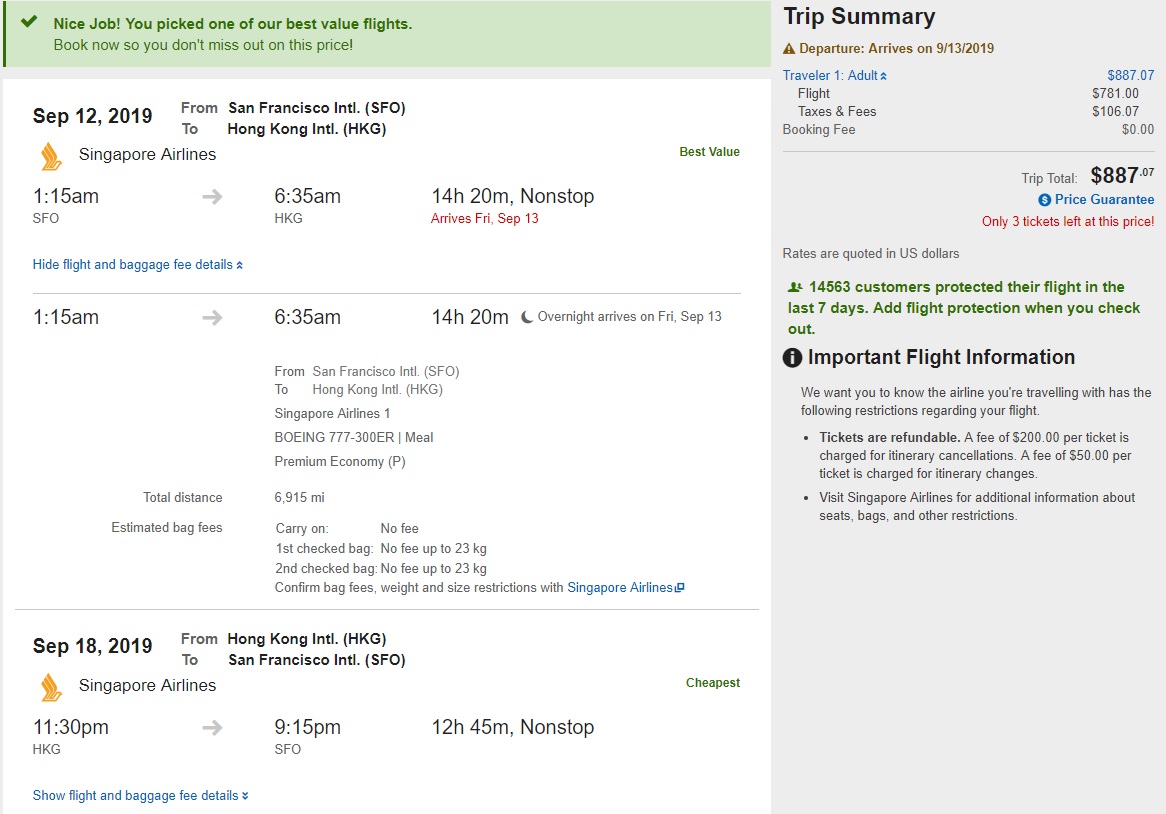The width and height of the screenshot is (1166, 814).
Task: Click the Important Flight Information info icon
Action: pos(792,358)
